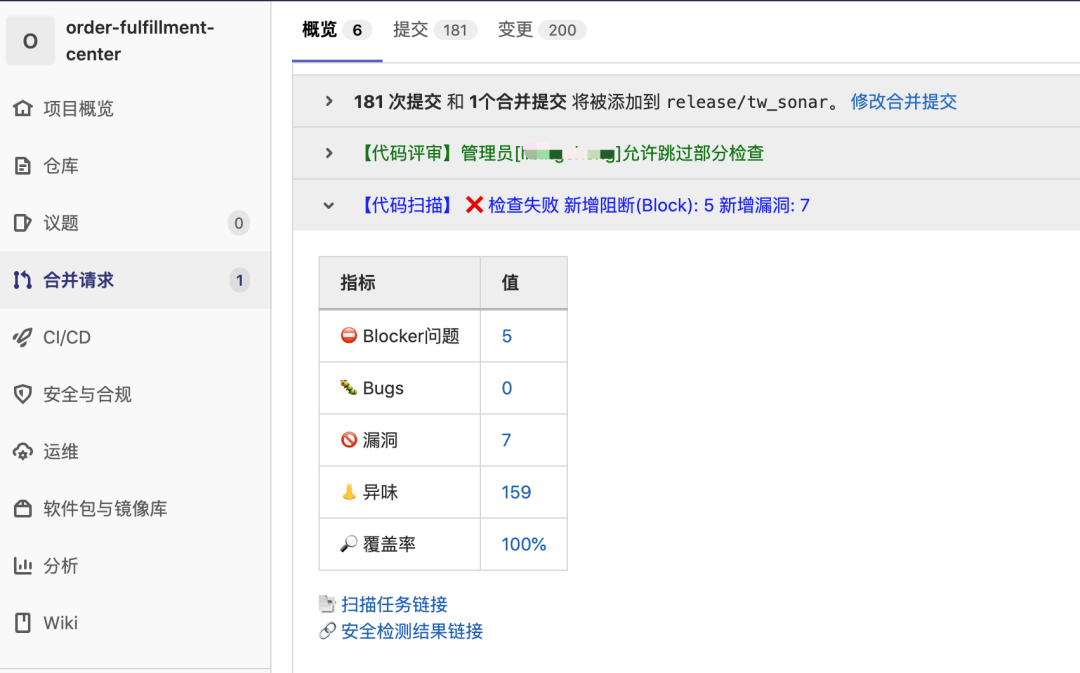The image size is (1080, 673).
Task: Click the document icon for 仓库
Action: pyautogui.click(x=23, y=165)
